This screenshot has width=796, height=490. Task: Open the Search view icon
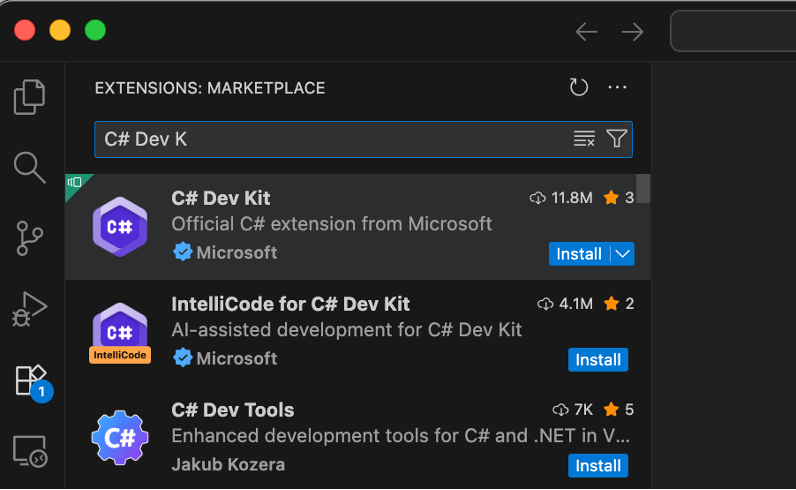(x=30, y=167)
